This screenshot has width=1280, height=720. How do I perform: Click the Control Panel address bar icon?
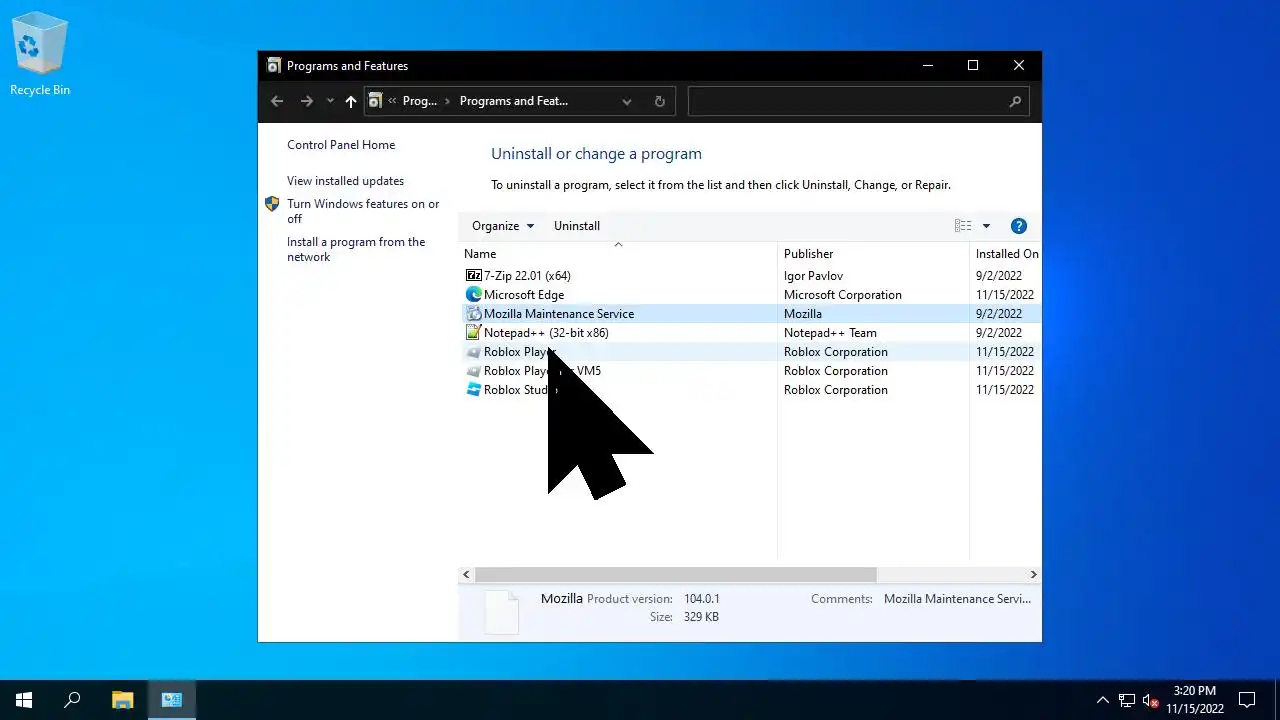point(375,101)
